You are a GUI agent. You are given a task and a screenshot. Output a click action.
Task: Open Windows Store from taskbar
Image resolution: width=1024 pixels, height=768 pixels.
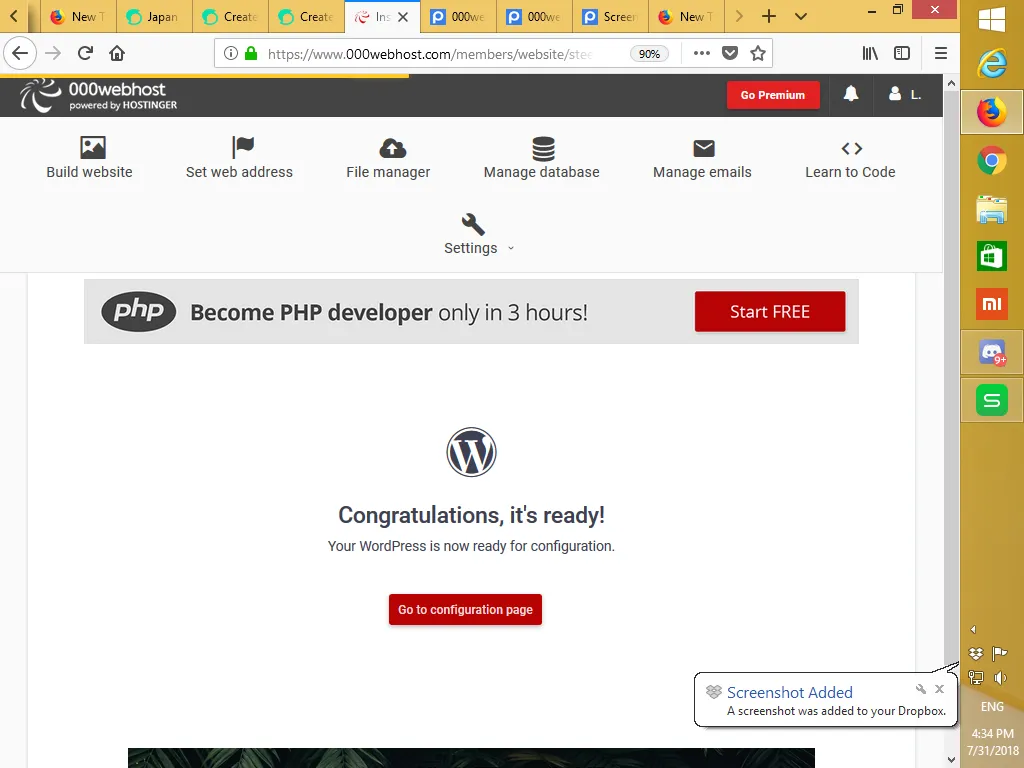pos(991,257)
